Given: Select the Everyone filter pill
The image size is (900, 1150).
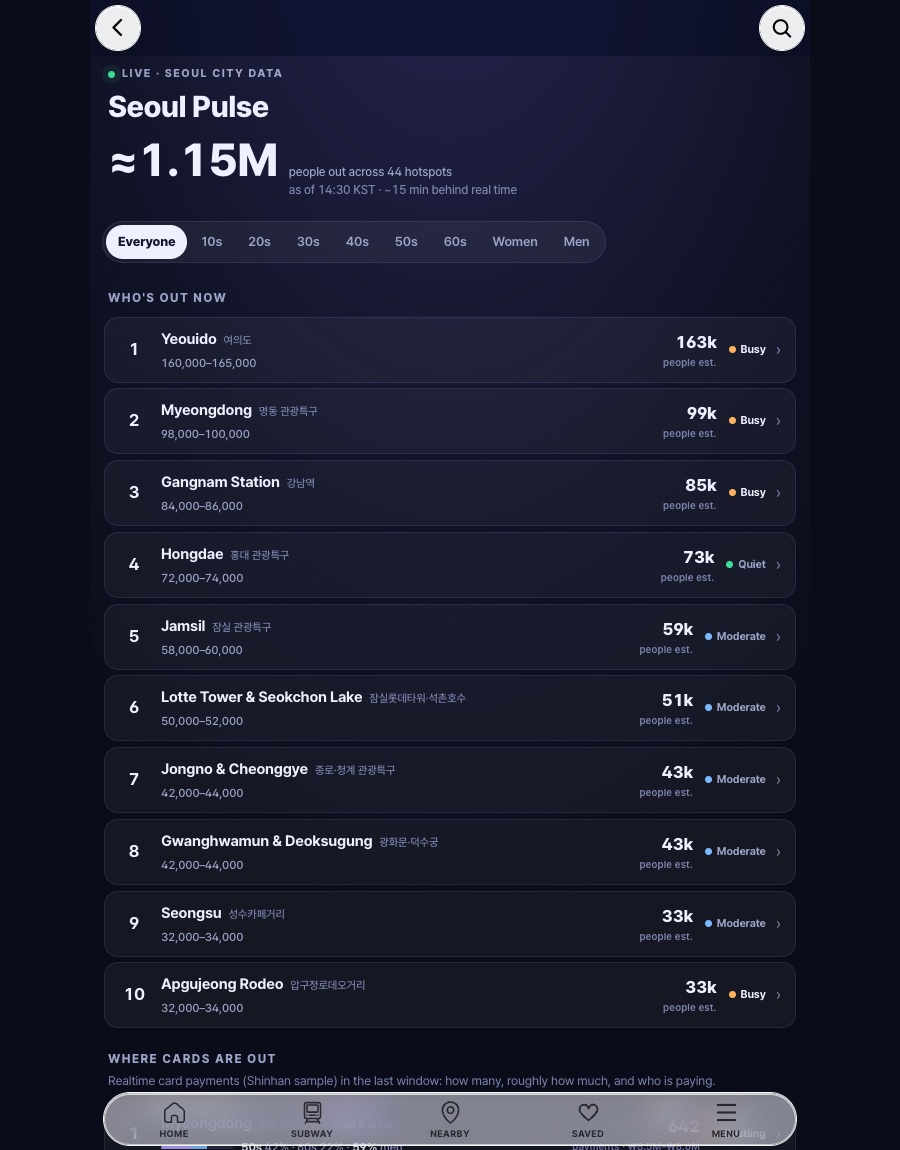Looking at the screenshot, I should click(x=146, y=242).
